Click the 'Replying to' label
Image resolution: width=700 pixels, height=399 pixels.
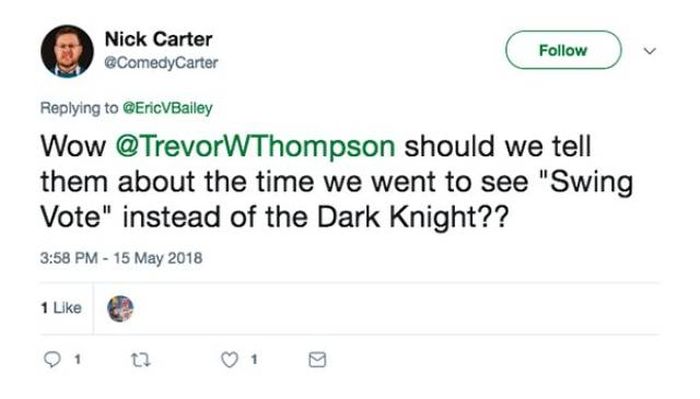click(x=79, y=108)
